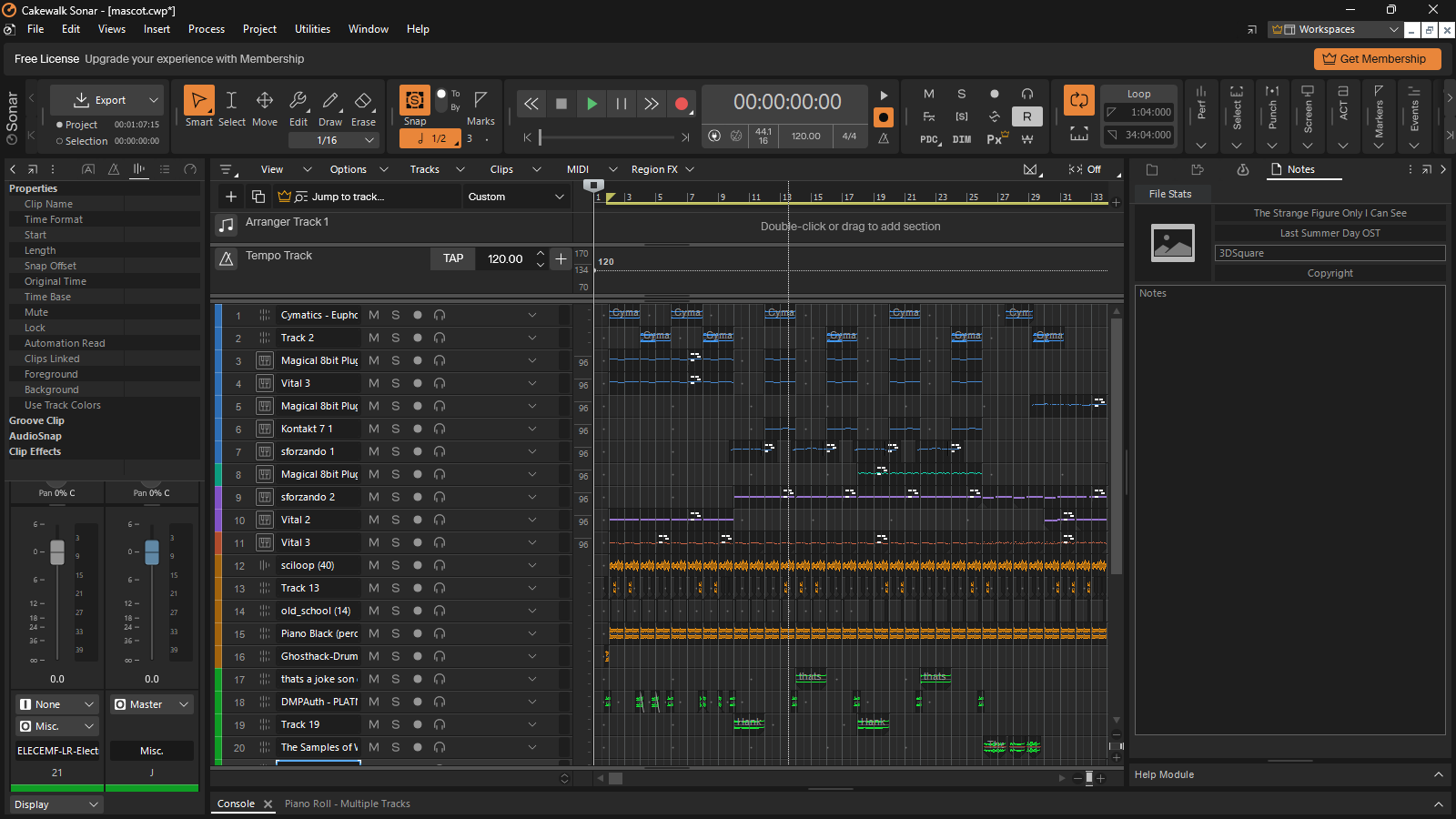Screen dimensions: 1456x819
Task: Pick the Edit tool
Action: 298,106
